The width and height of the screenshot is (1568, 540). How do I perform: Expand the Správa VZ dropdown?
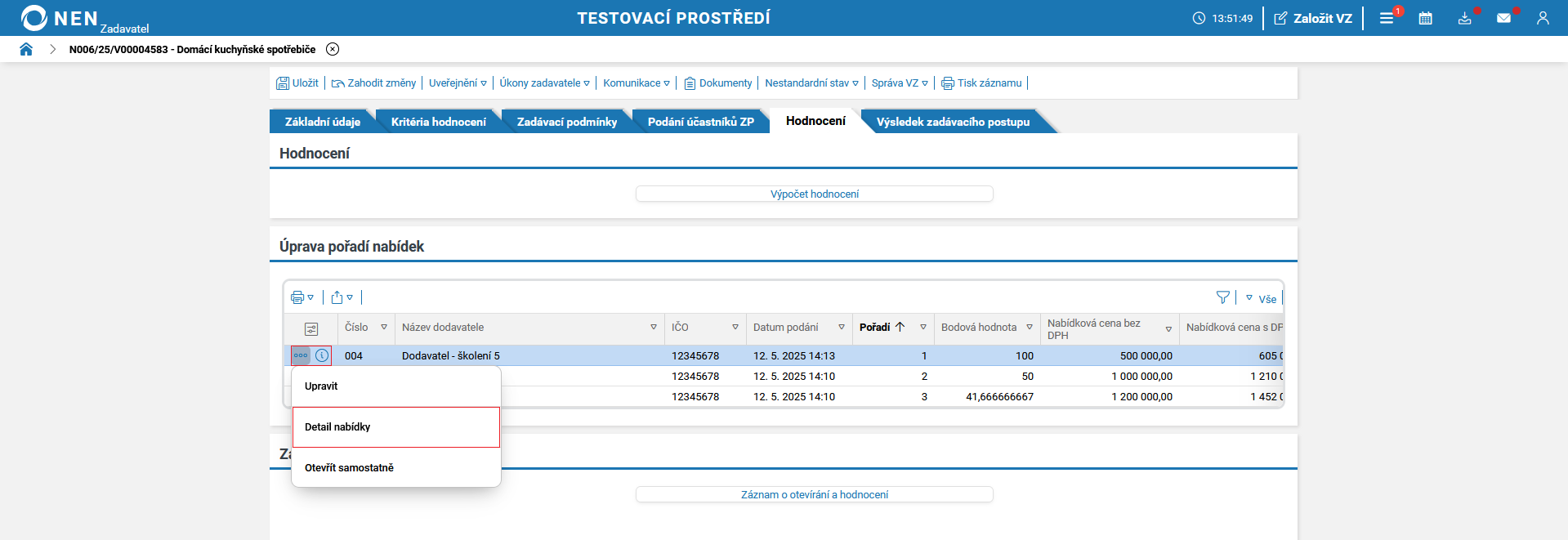point(900,83)
